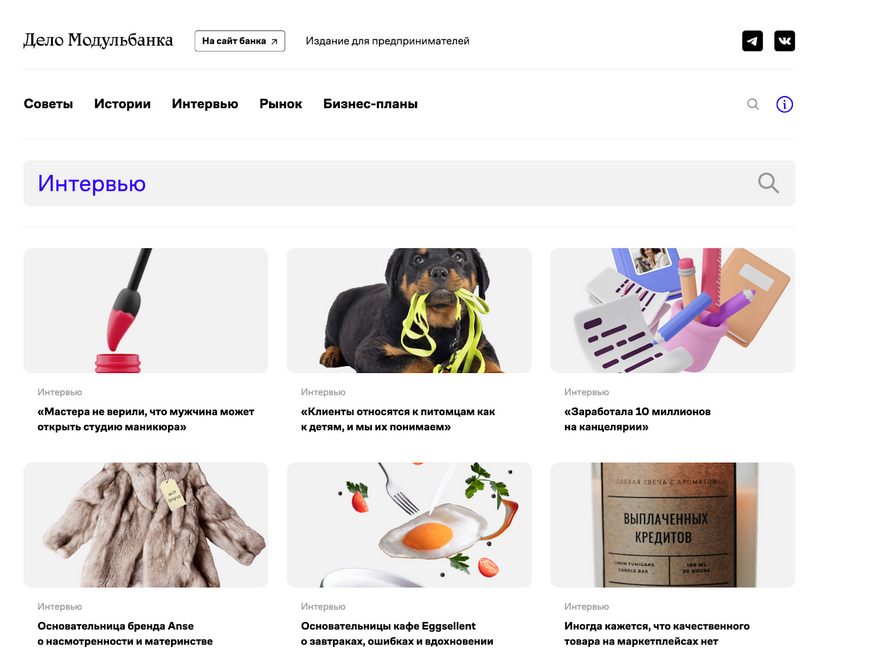Read article about маркетплейсах quality goods

[x=657, y=634]
